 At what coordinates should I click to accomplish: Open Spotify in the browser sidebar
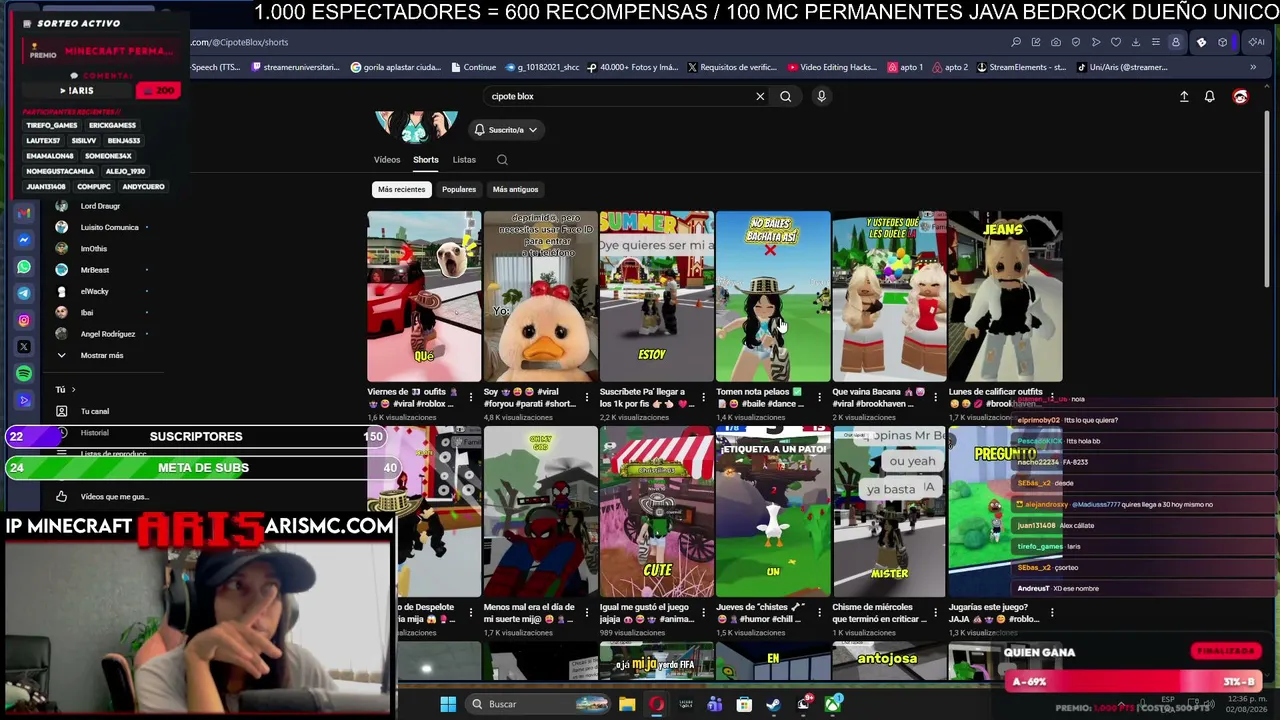(25, 373)
